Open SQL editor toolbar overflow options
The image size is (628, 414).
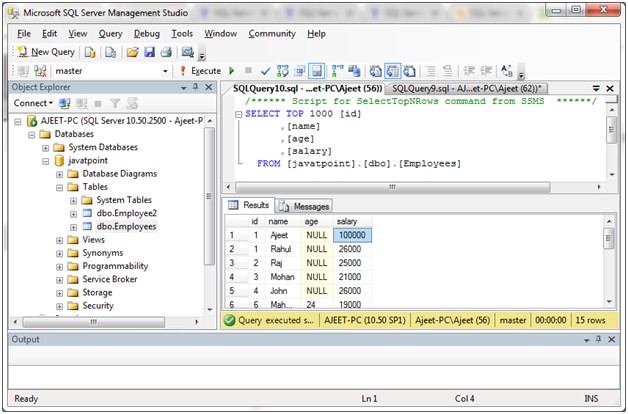(x=521, y=74)
